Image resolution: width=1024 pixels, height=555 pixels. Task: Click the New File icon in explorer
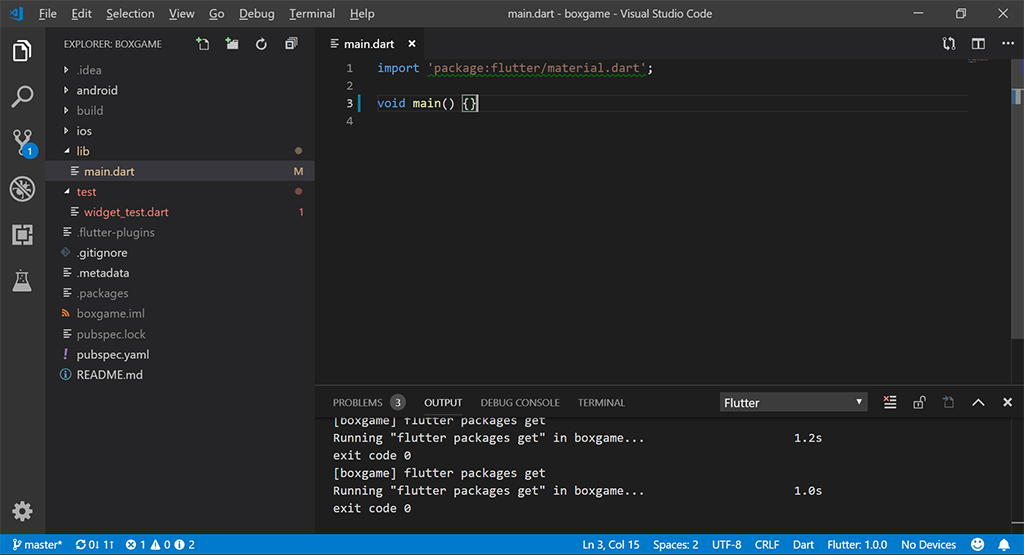[x=203, y=44]
